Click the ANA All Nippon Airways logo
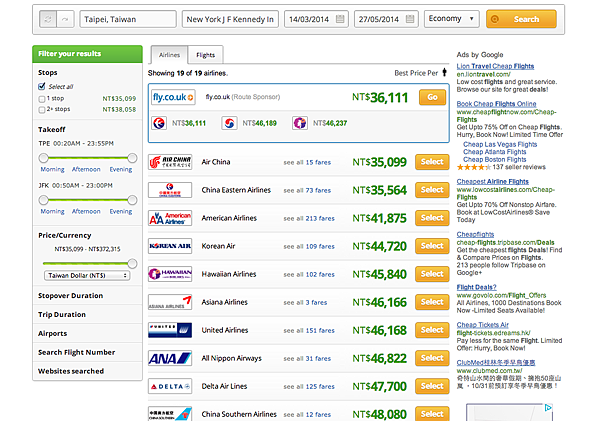 click(x=170, y=358)
